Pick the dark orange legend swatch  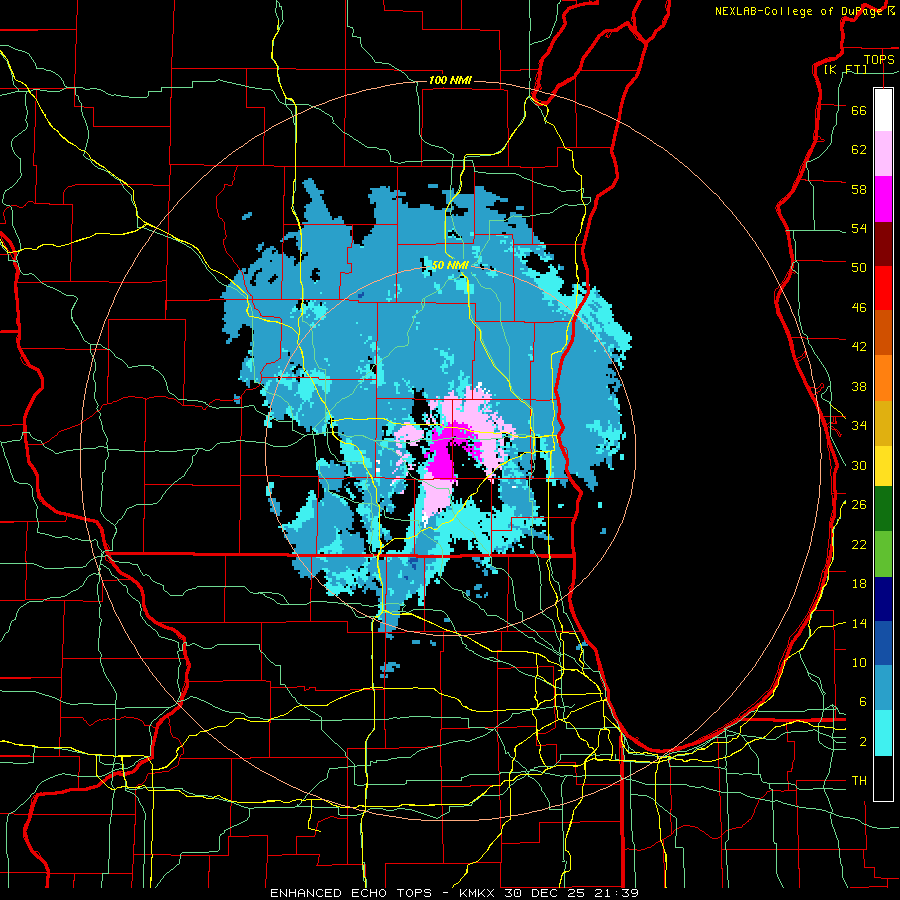click(x=883, y=333)
